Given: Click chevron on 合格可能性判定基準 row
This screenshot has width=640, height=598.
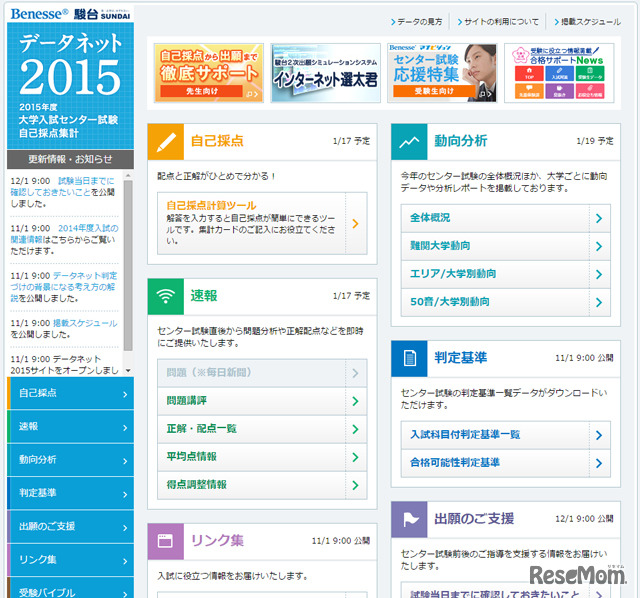Looking at the screenshot, I should coord(599,463).
